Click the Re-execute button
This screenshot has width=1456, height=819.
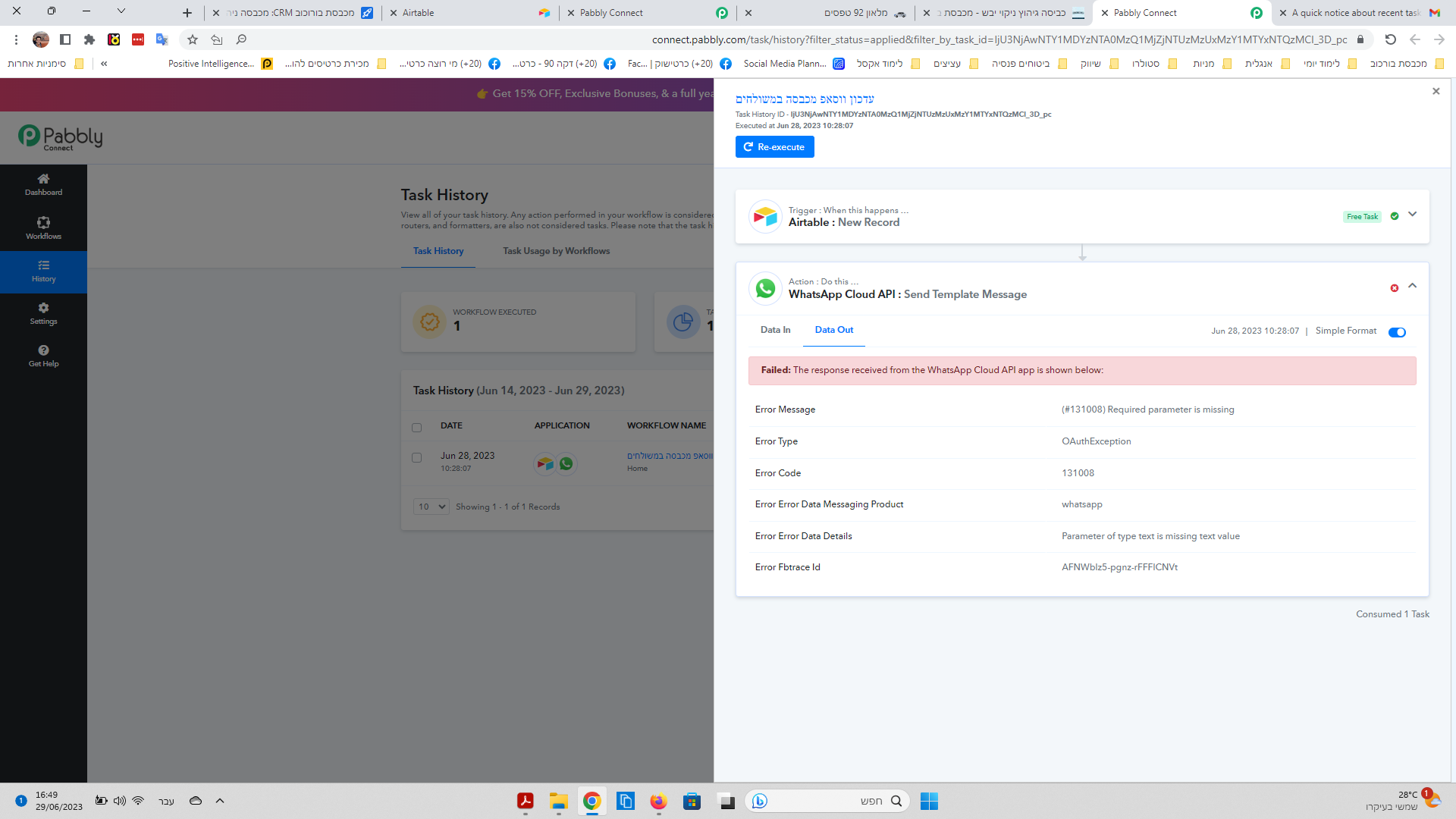coord(774,147)
